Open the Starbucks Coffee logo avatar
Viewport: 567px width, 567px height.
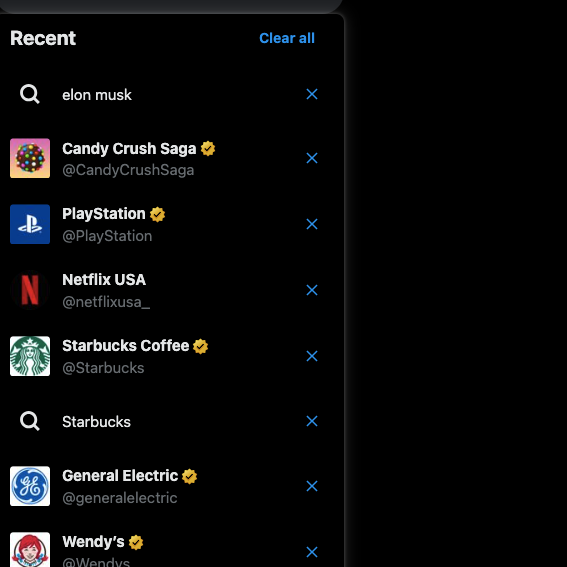point(30,356)
